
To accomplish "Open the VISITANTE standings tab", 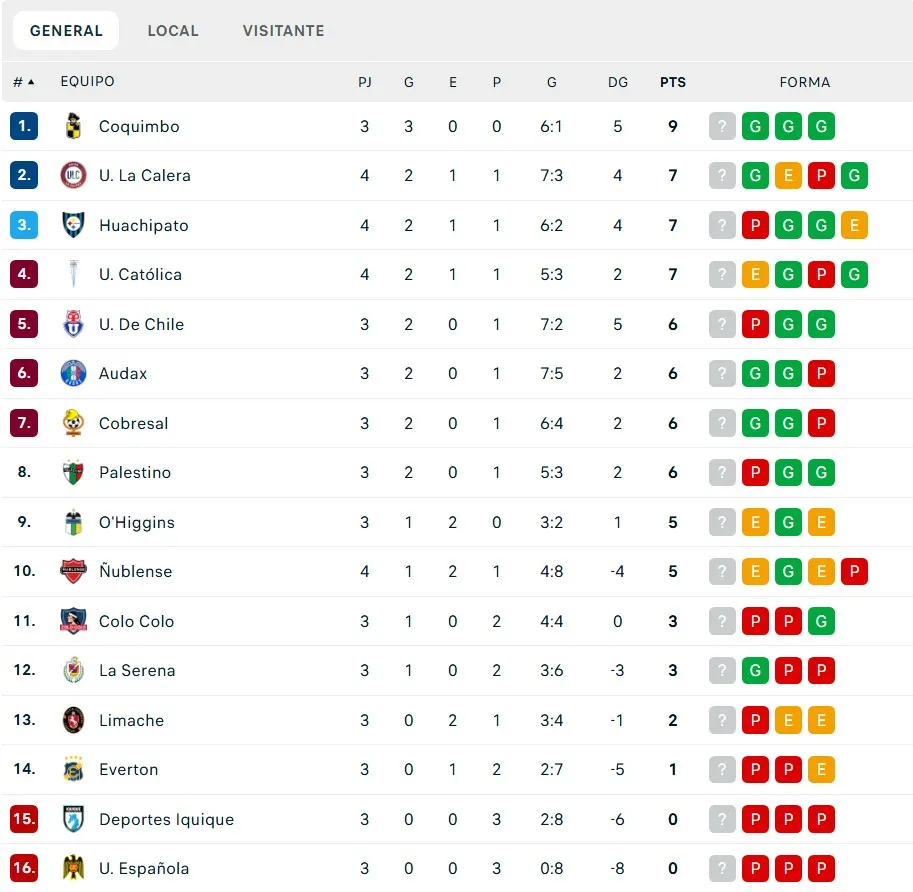I will (283, 31).
